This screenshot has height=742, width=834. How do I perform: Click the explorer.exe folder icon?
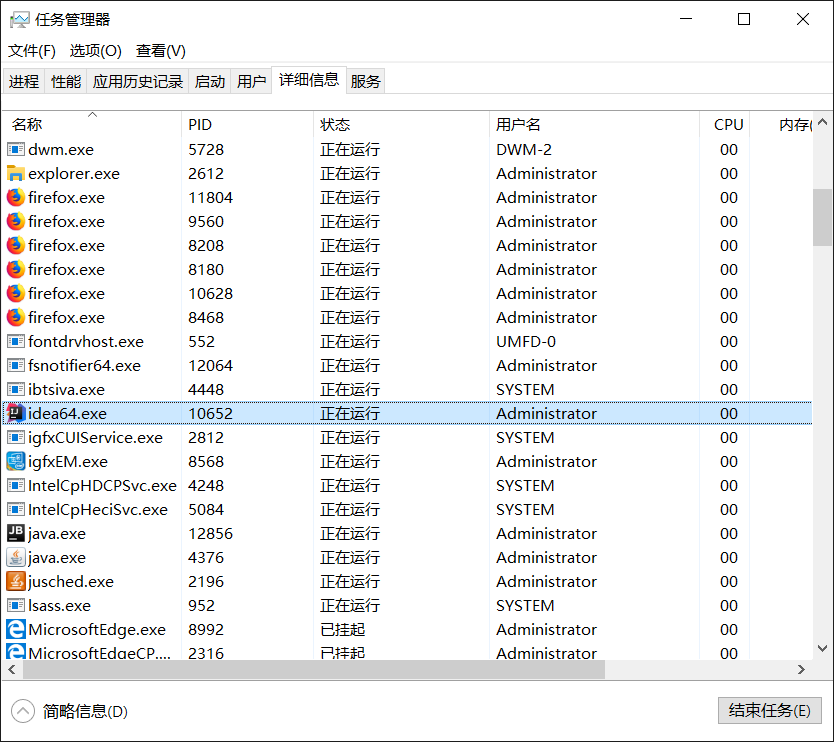point(15,173)
